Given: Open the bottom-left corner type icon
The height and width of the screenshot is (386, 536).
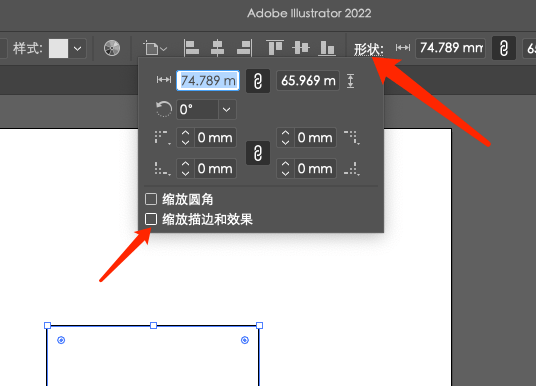Looking at the screenshot, I should 162,169.
